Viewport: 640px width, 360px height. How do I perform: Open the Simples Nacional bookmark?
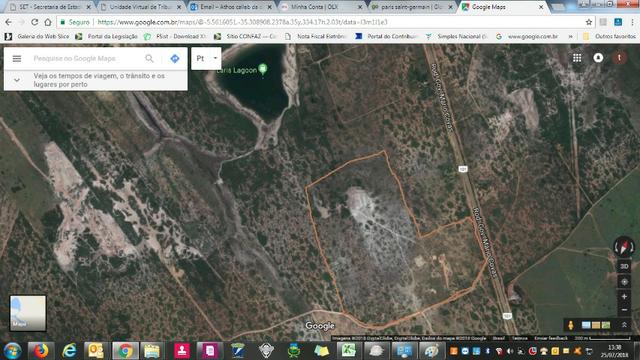[x=456, y=36]
